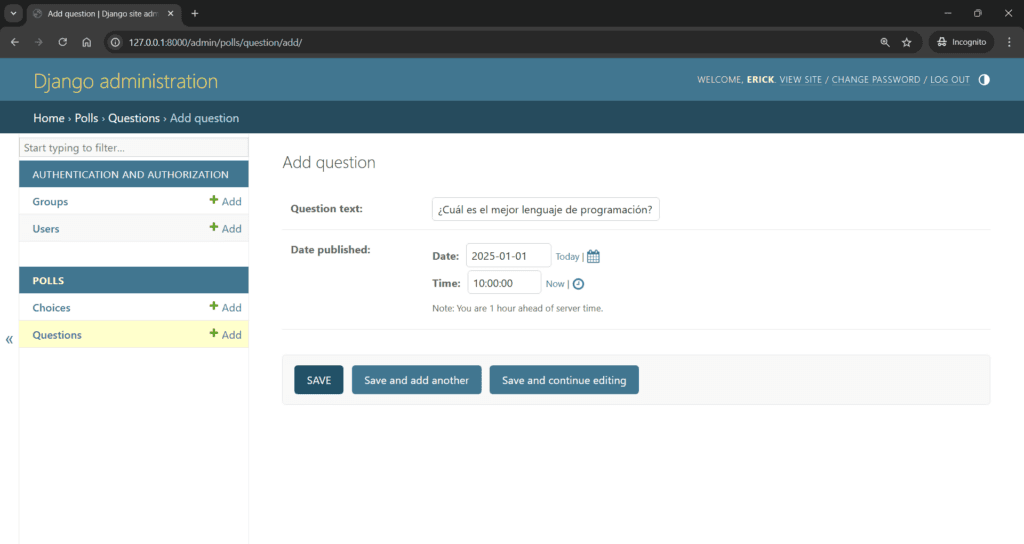Viewport: 1024px width, 544px height.
Task: Click the green plus Add next to Users
Action: coord(225,229)
